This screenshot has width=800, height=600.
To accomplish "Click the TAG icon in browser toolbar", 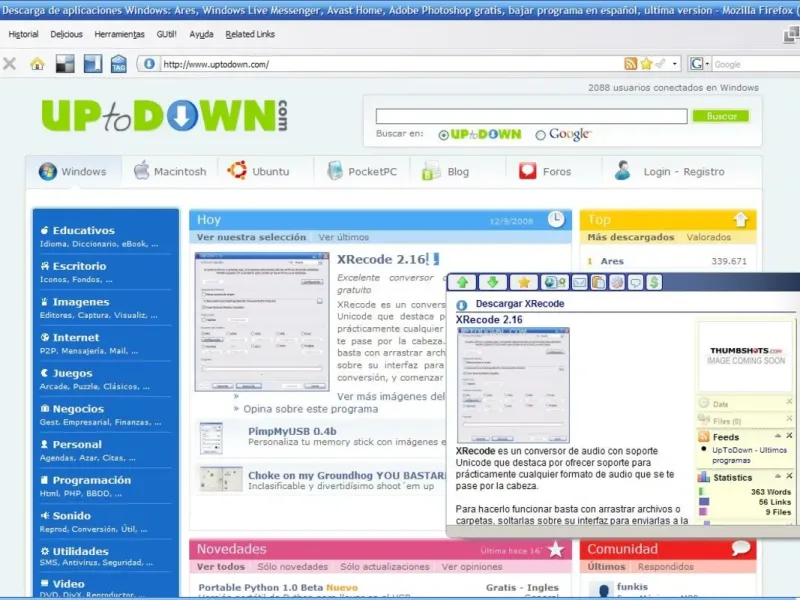I will (118, 64).
